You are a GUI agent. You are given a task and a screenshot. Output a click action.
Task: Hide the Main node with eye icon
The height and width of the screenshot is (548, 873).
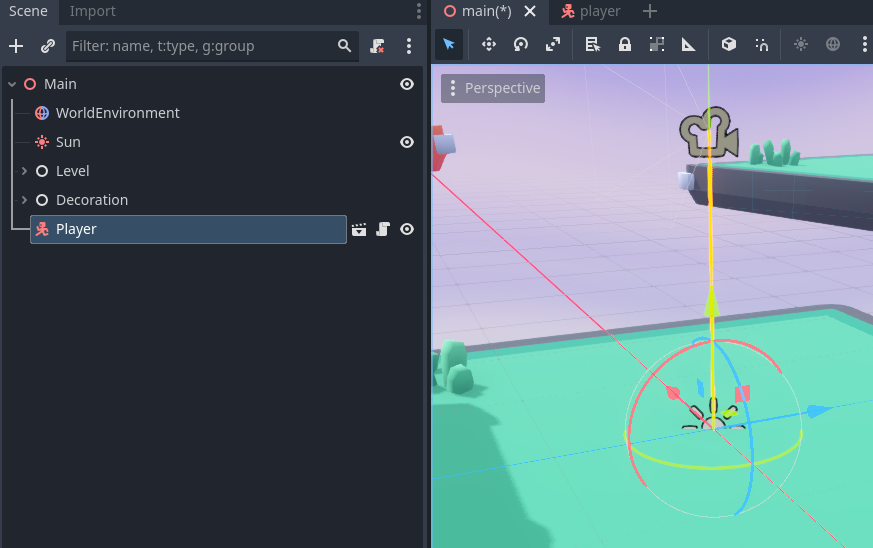click(x=407, y=84)
